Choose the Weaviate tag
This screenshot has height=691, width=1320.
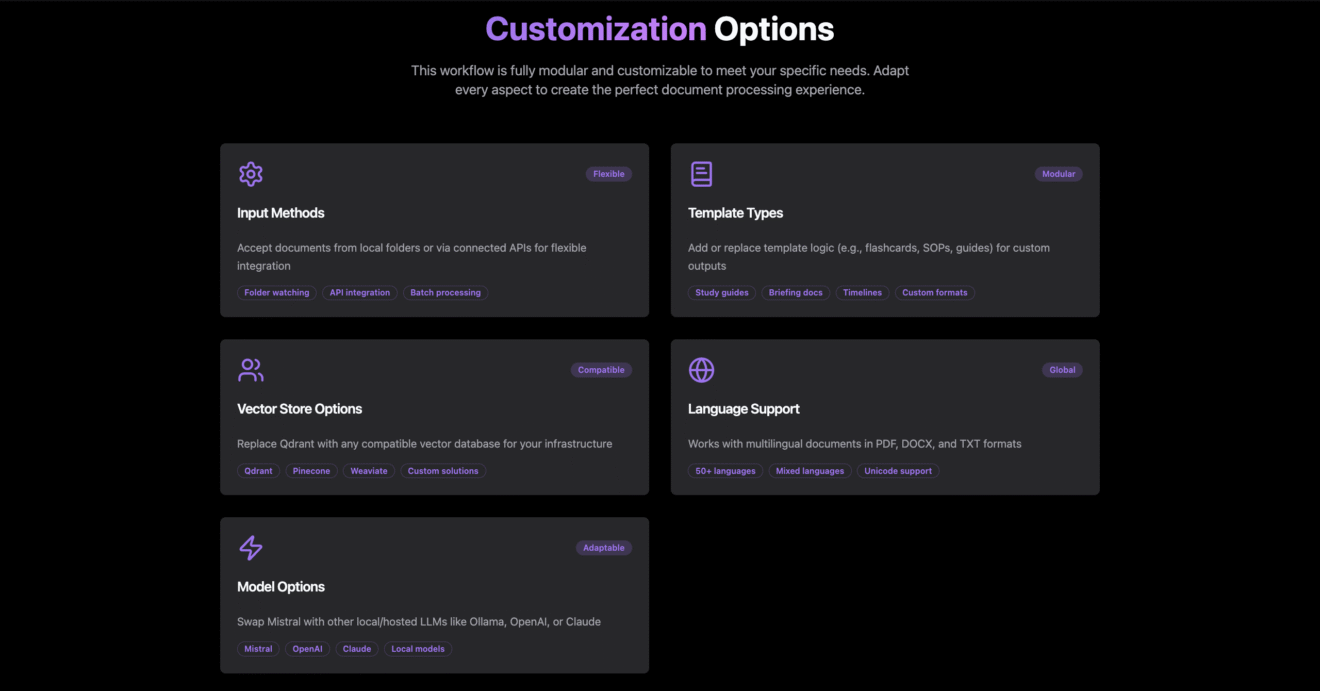369,471
